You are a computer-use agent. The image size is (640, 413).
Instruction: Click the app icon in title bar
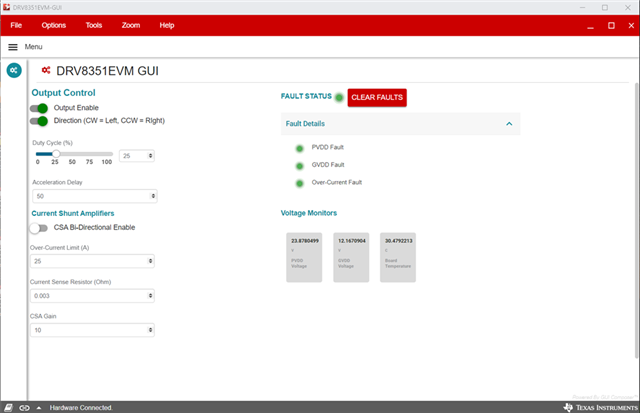pyautogui.click(x=6, y=7)
